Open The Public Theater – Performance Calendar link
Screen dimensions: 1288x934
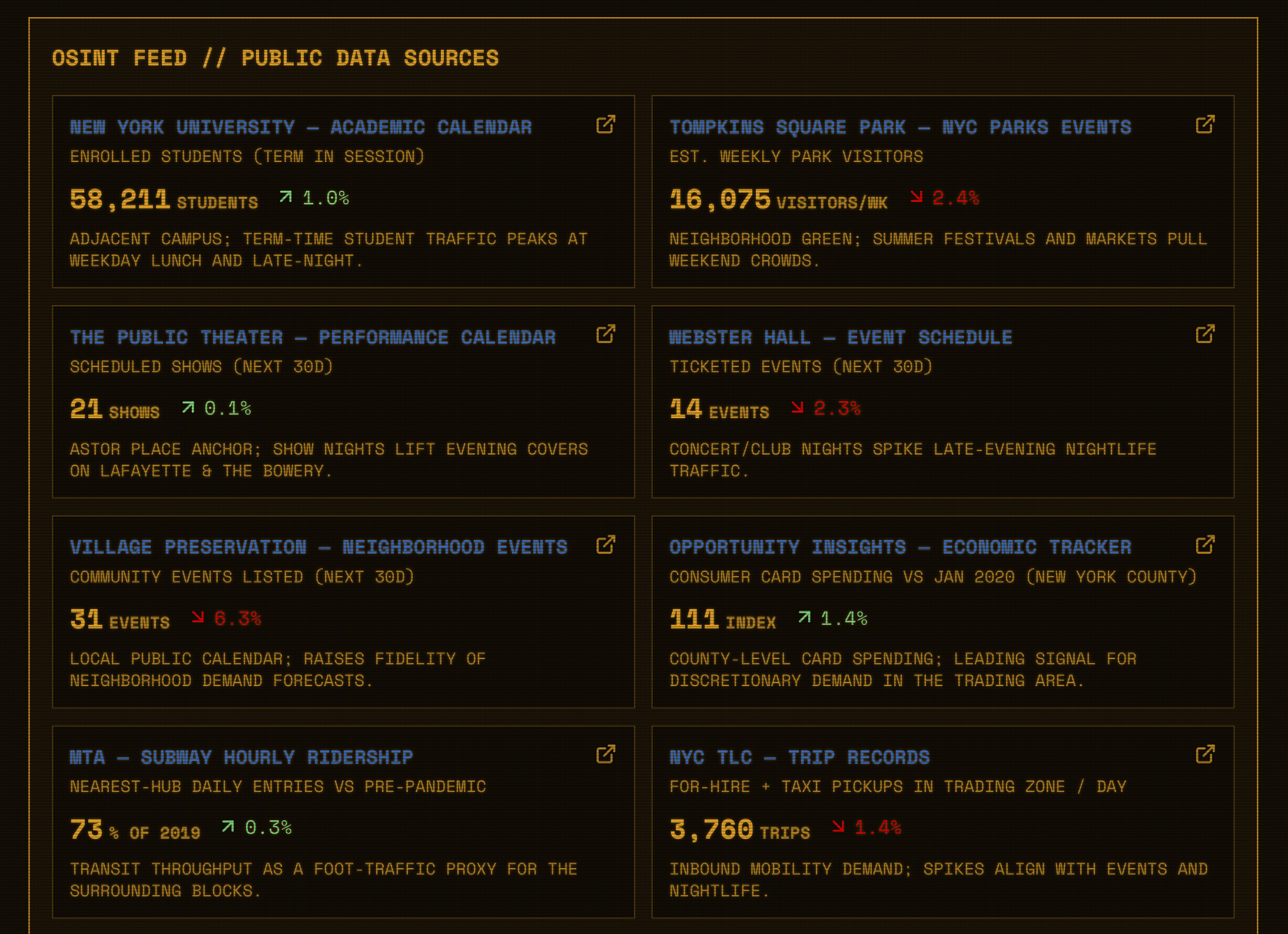(x=313, y=337)
